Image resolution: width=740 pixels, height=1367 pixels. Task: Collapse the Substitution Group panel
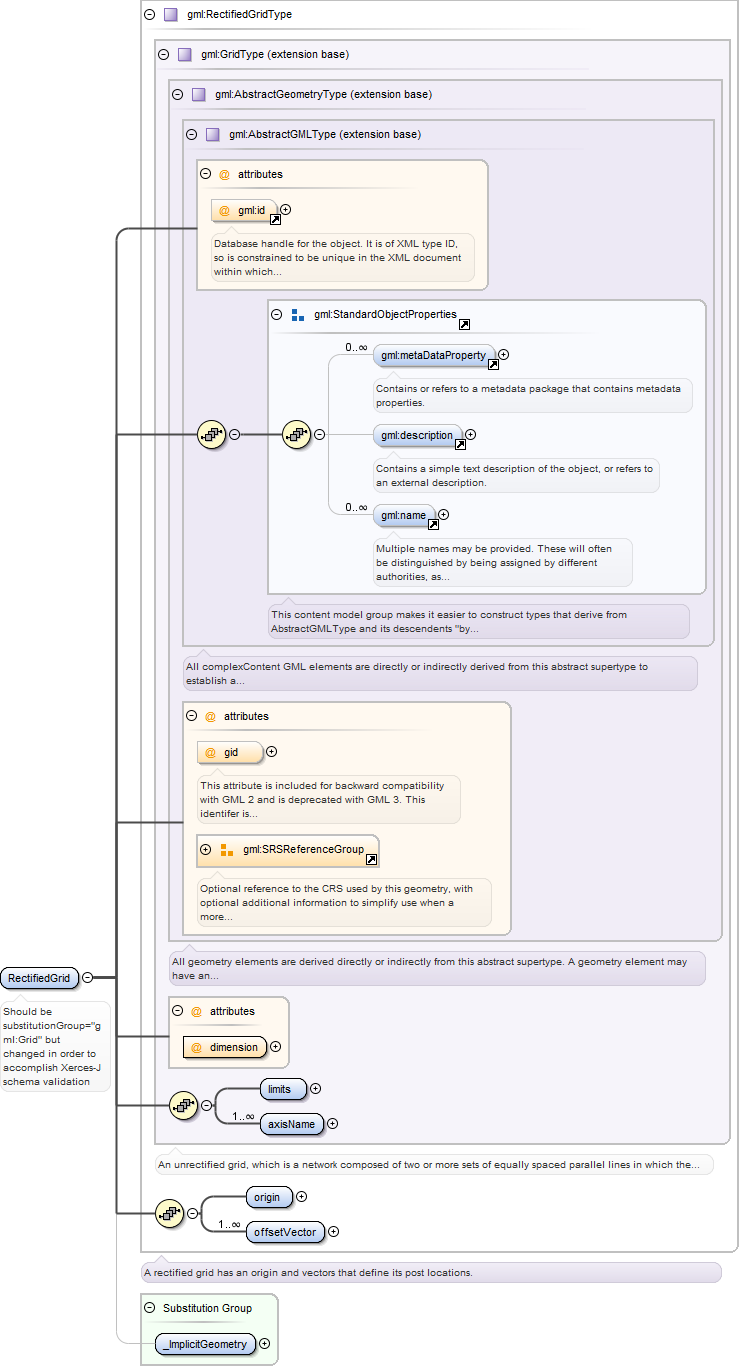coord(150,1308)
